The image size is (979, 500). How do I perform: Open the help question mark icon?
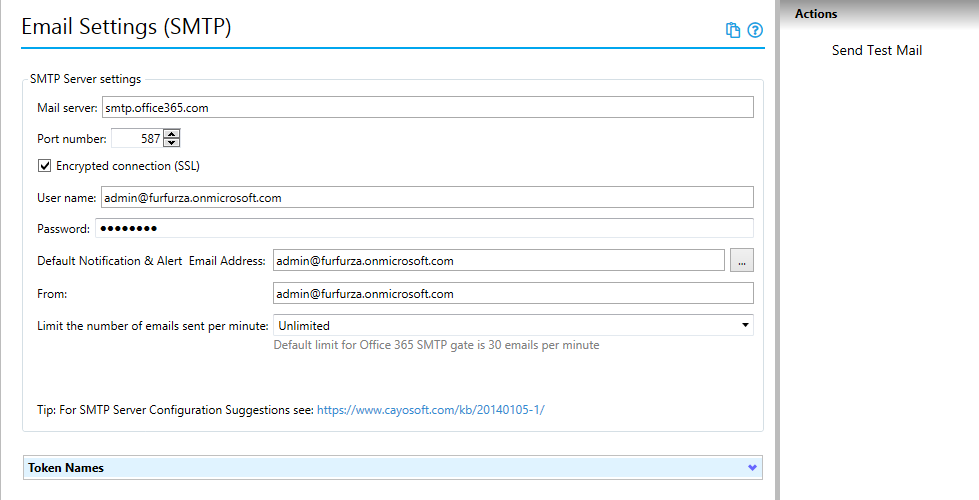755,30
